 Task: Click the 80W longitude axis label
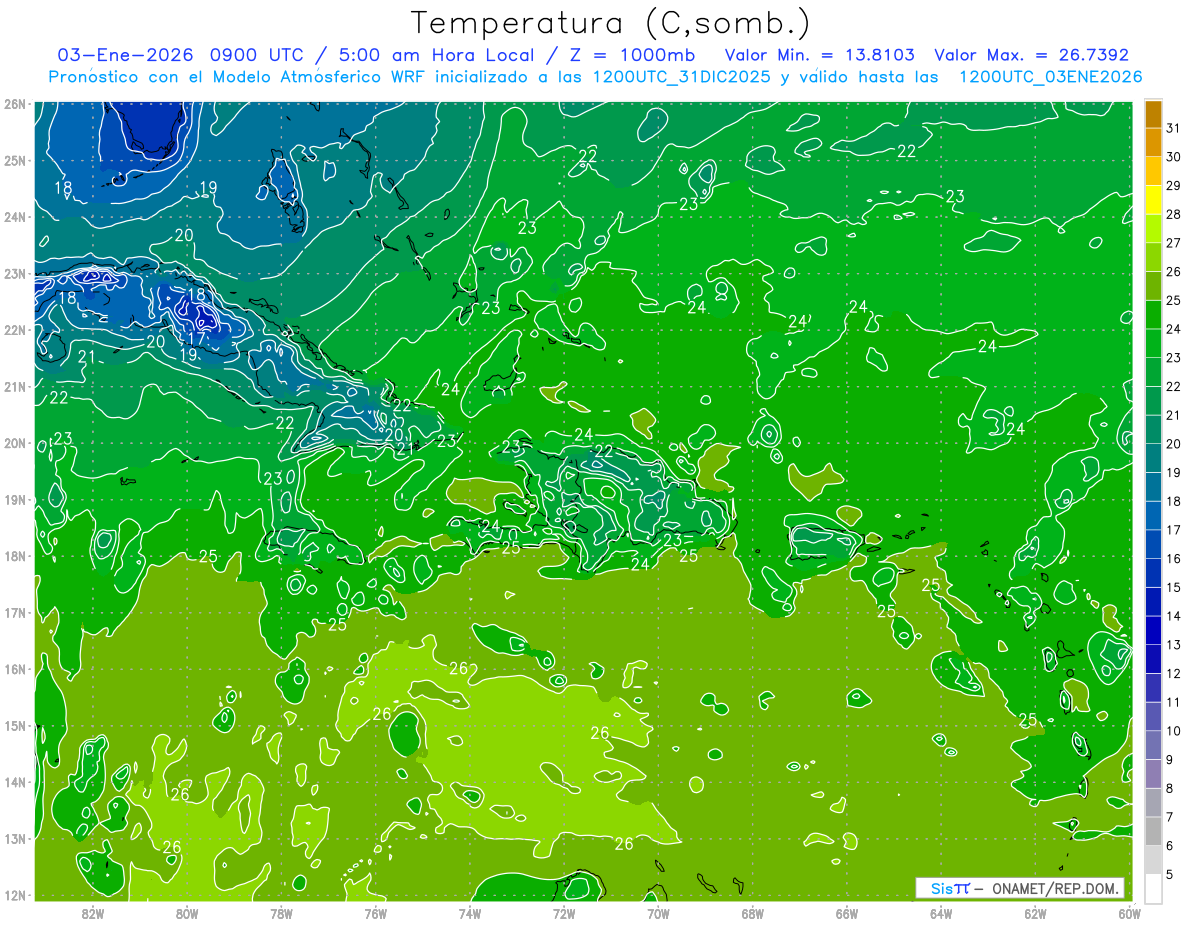[187, 913]
